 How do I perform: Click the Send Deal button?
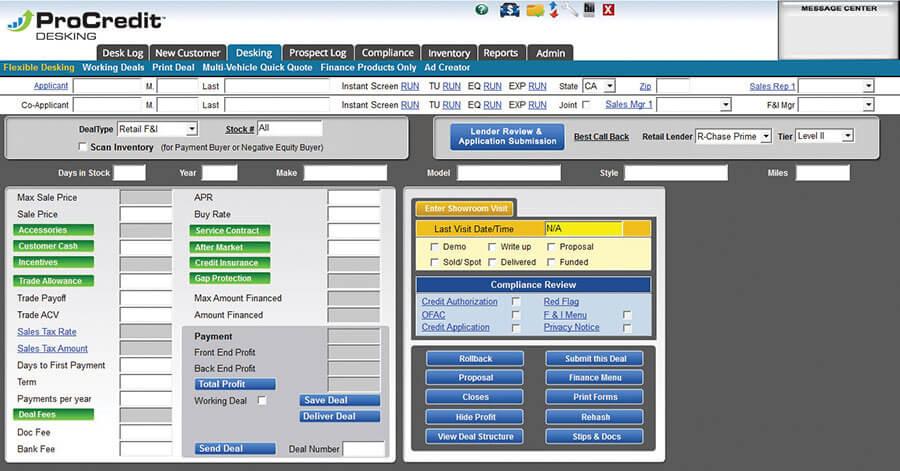pyautogui.click(x=235, y=449)
